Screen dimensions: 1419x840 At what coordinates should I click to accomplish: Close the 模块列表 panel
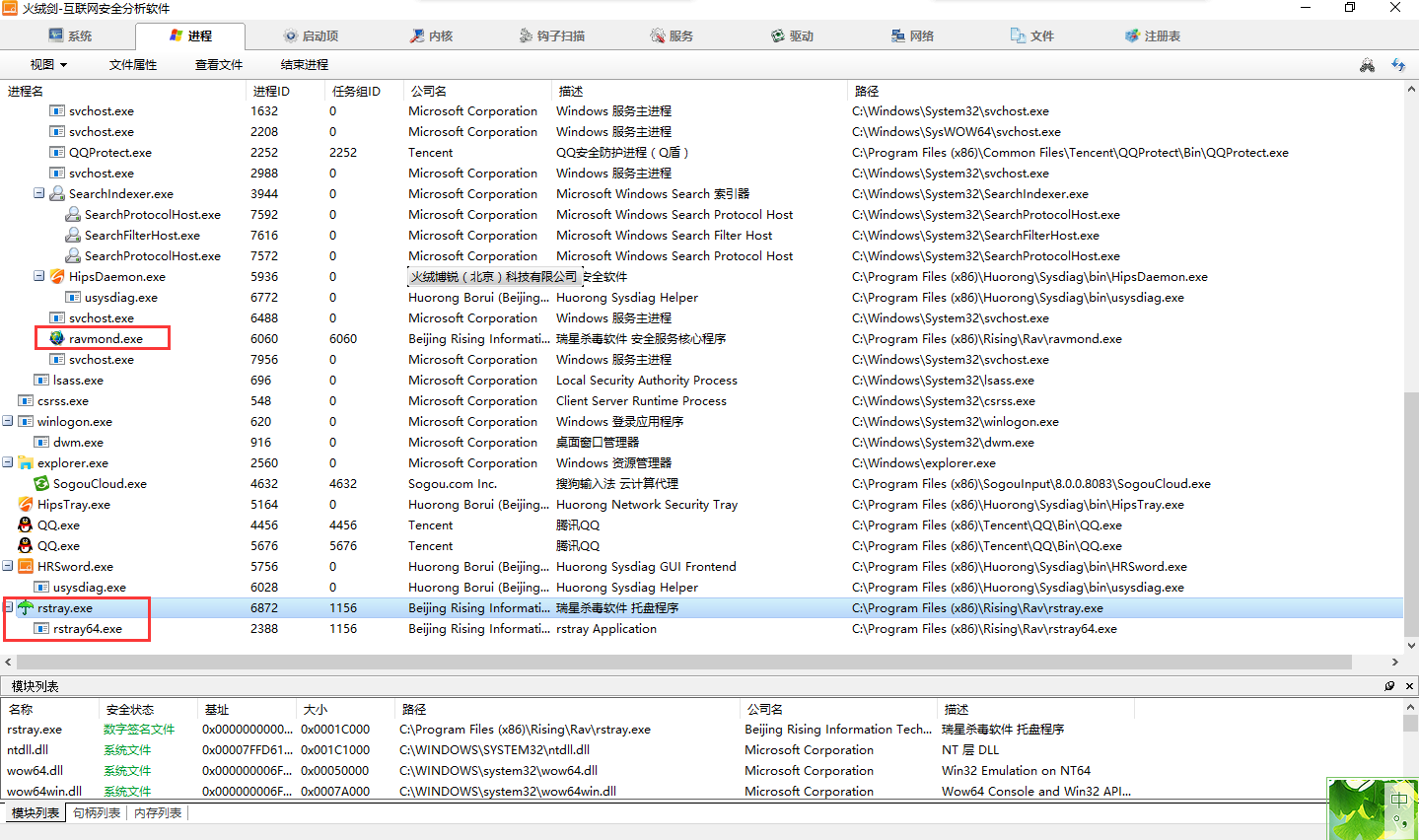[x=1409, y=686]
